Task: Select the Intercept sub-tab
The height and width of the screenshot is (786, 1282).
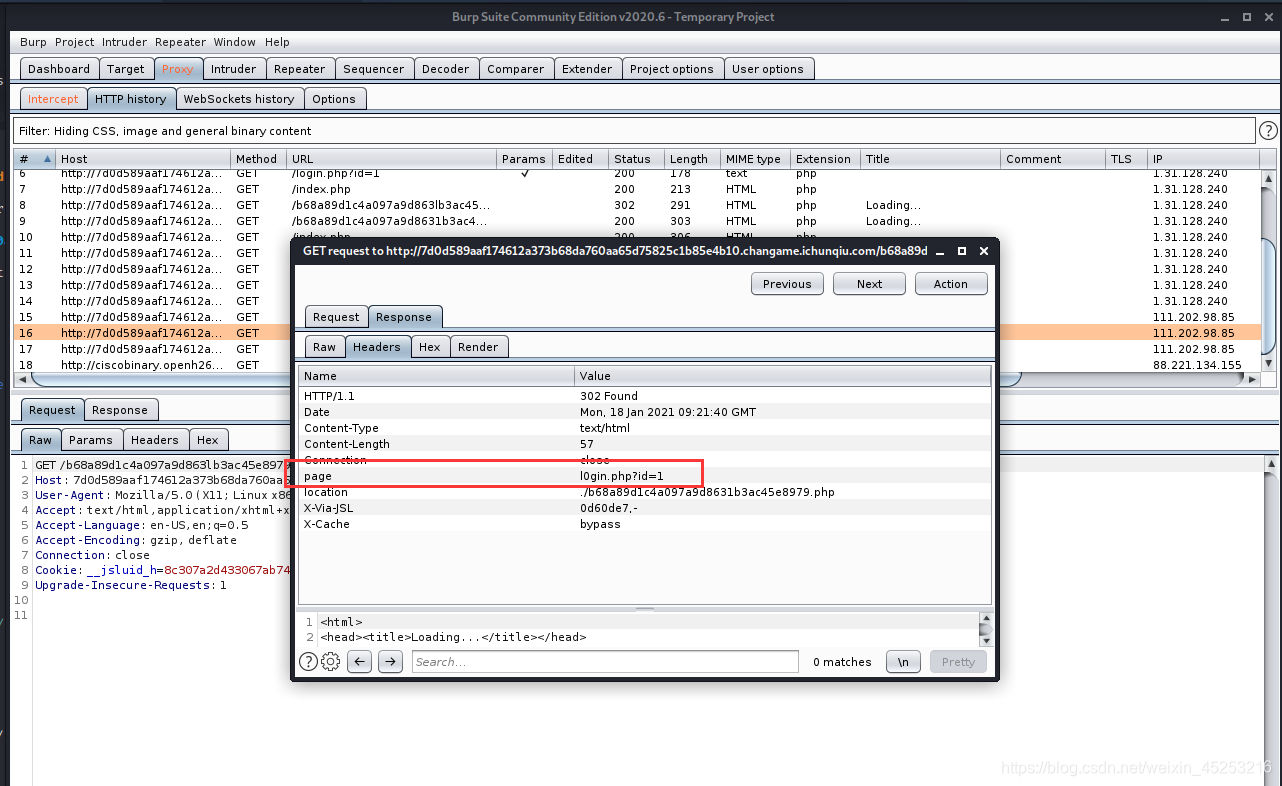Action: point(53,99)
